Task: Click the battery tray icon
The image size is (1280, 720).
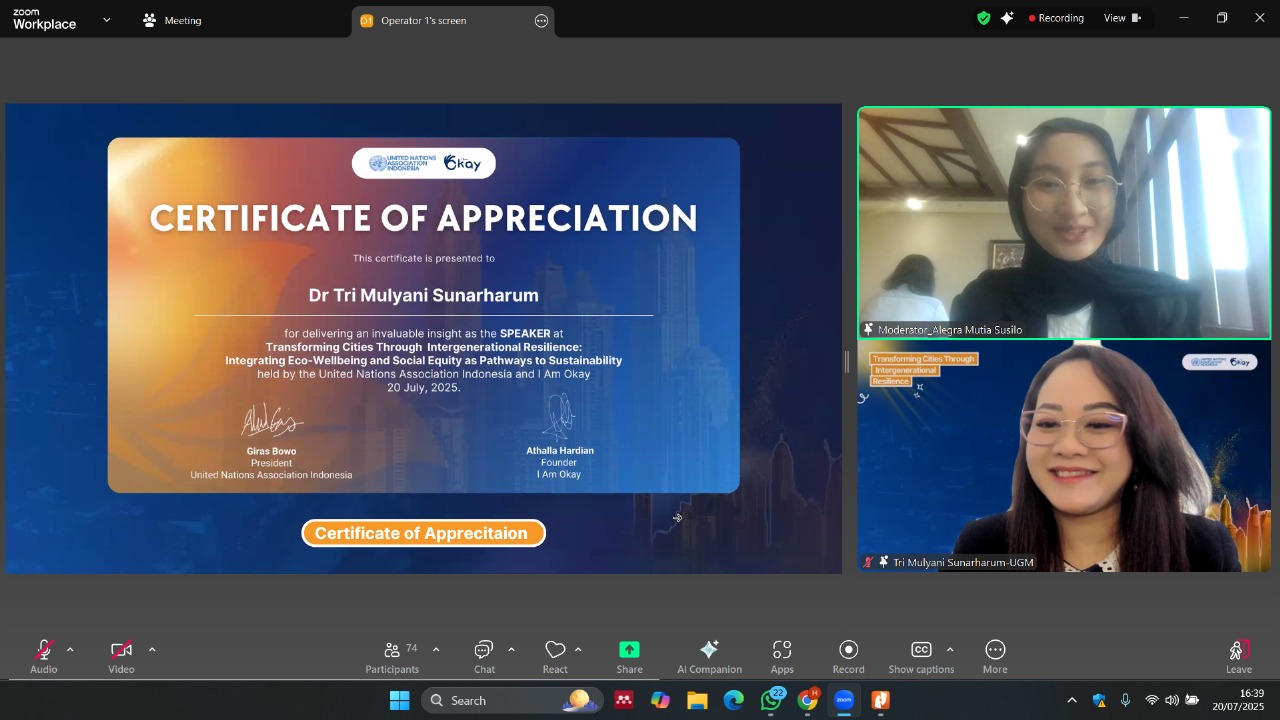Action: pos(1192,700)
